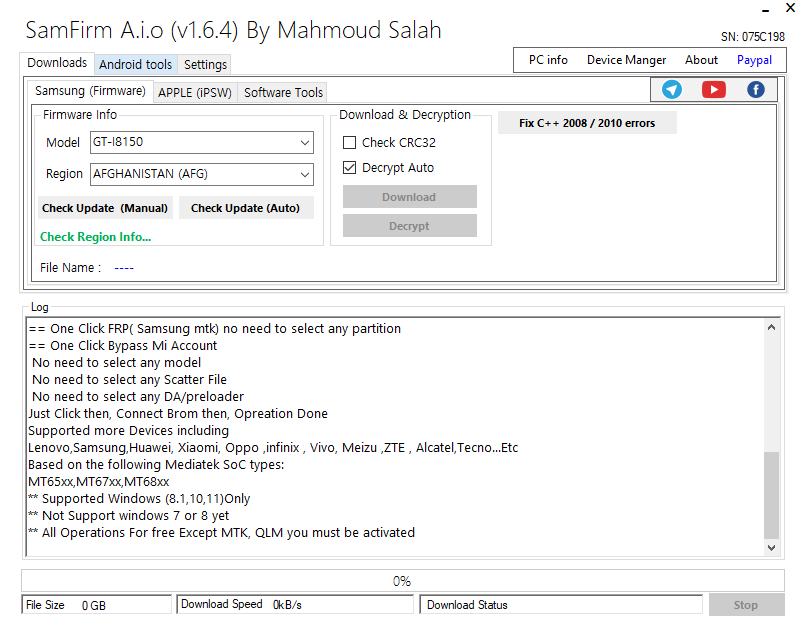This screenshot has width=804, height=634.
Task: Click the Stop button
Action: (746, 605)
